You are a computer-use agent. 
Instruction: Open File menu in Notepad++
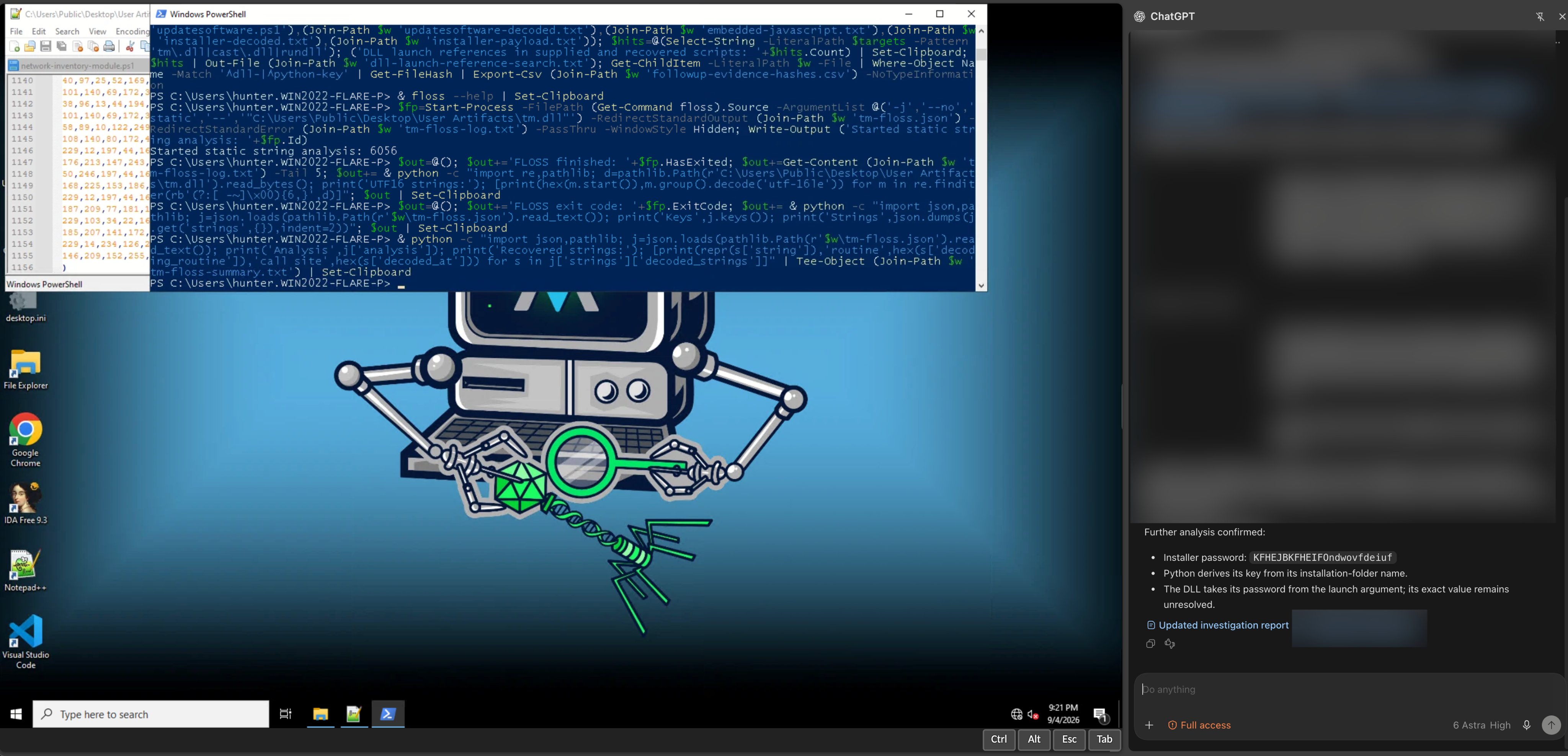pyautogui.click(x=16, y=31)
